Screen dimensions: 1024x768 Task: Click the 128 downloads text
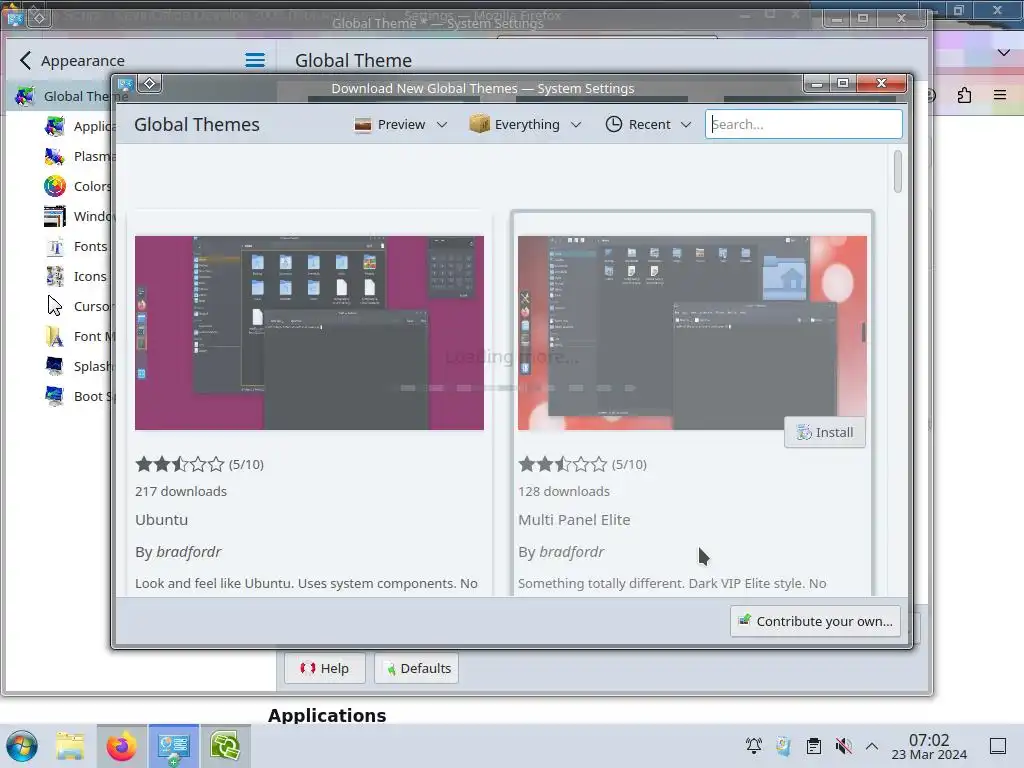point(564,491)
